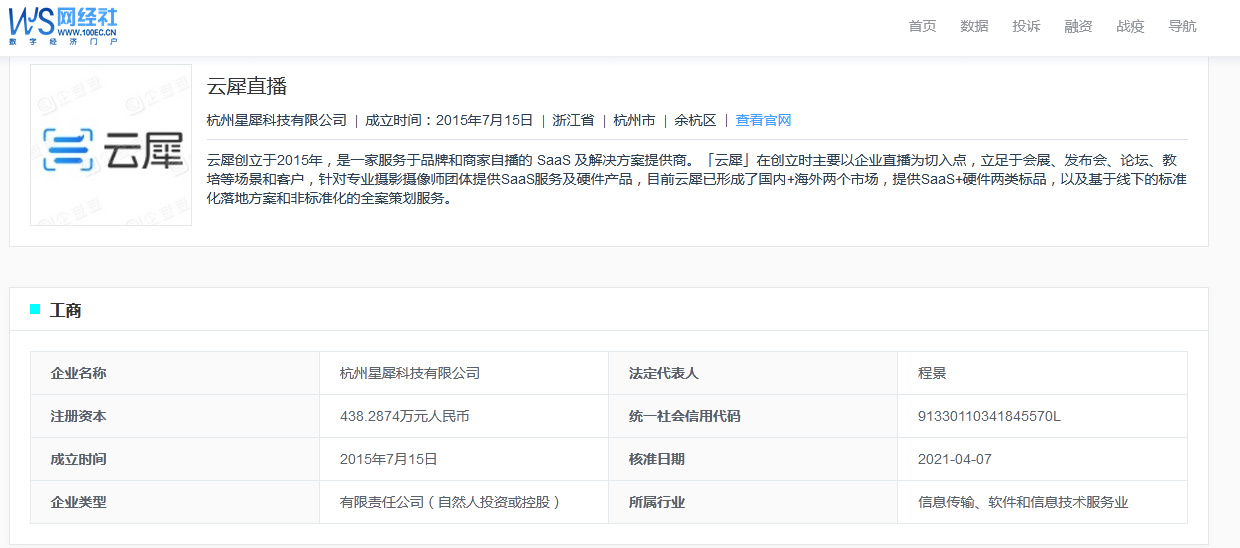
Task: Open the 数据 navigation item
Action: click(x=974, y=26)
